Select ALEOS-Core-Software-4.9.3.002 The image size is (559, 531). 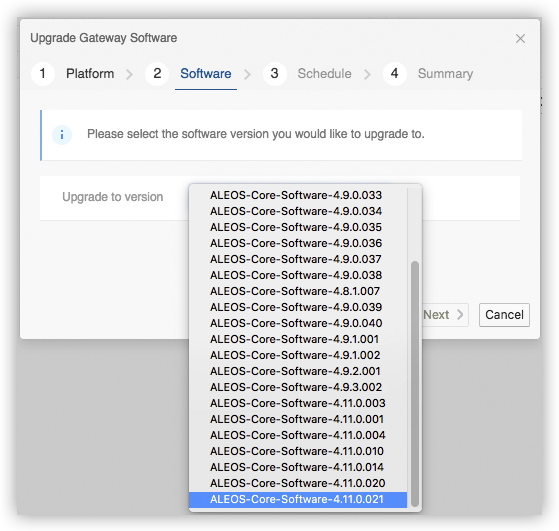coord(298,387)
